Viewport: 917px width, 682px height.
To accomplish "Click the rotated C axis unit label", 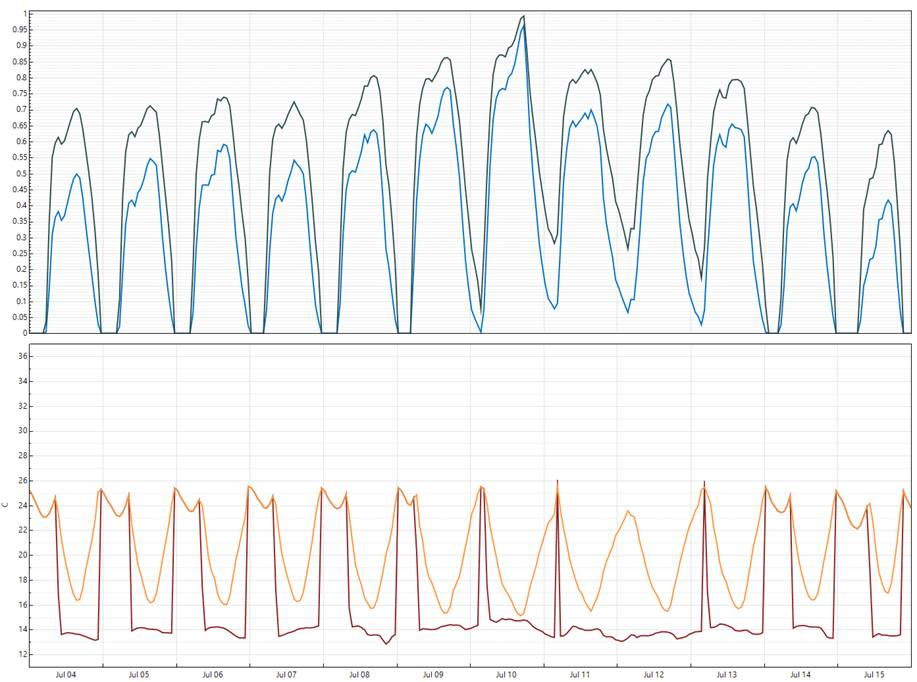I will [5, 505].
